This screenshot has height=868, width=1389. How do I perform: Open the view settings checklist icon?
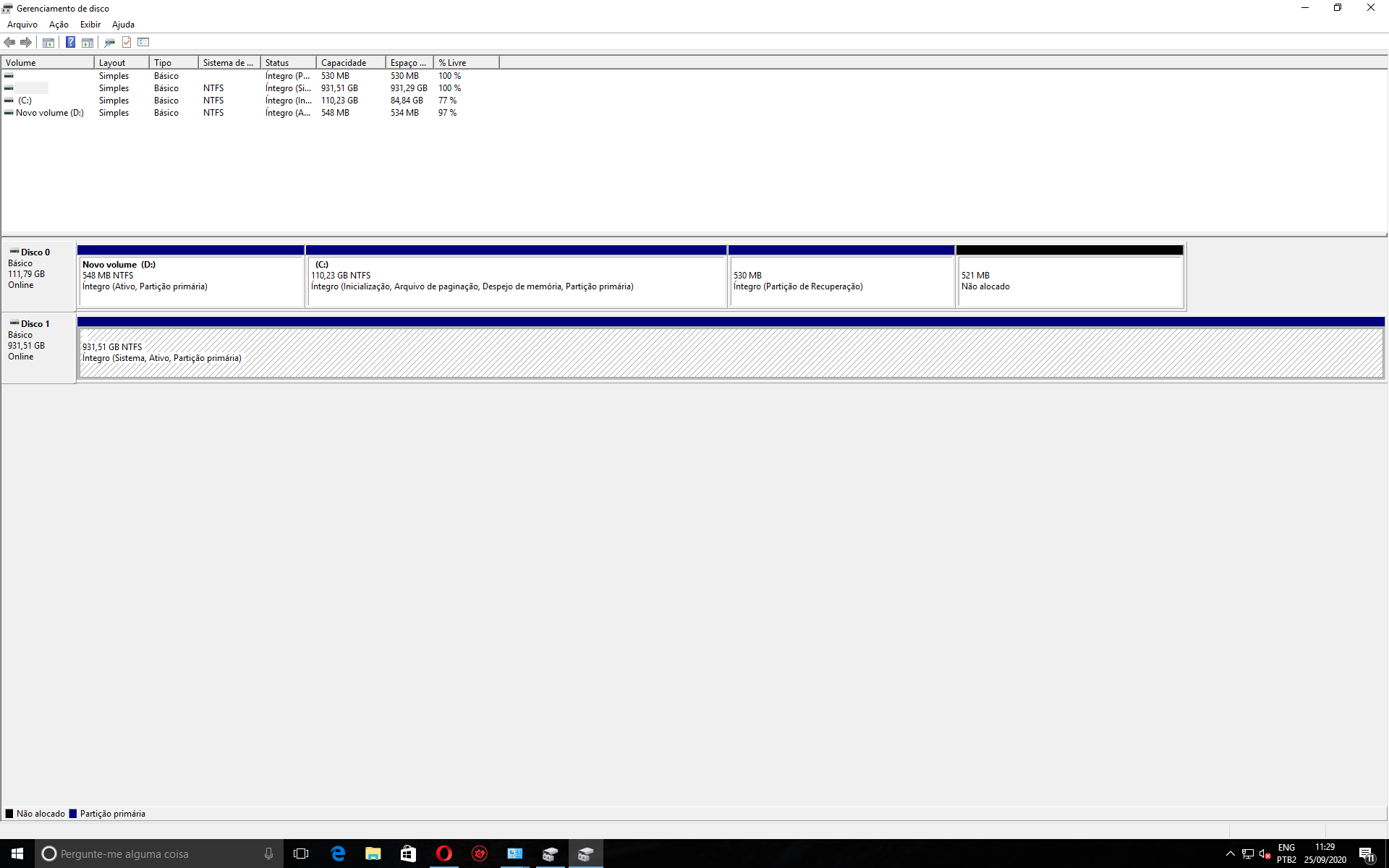(143, 43)
